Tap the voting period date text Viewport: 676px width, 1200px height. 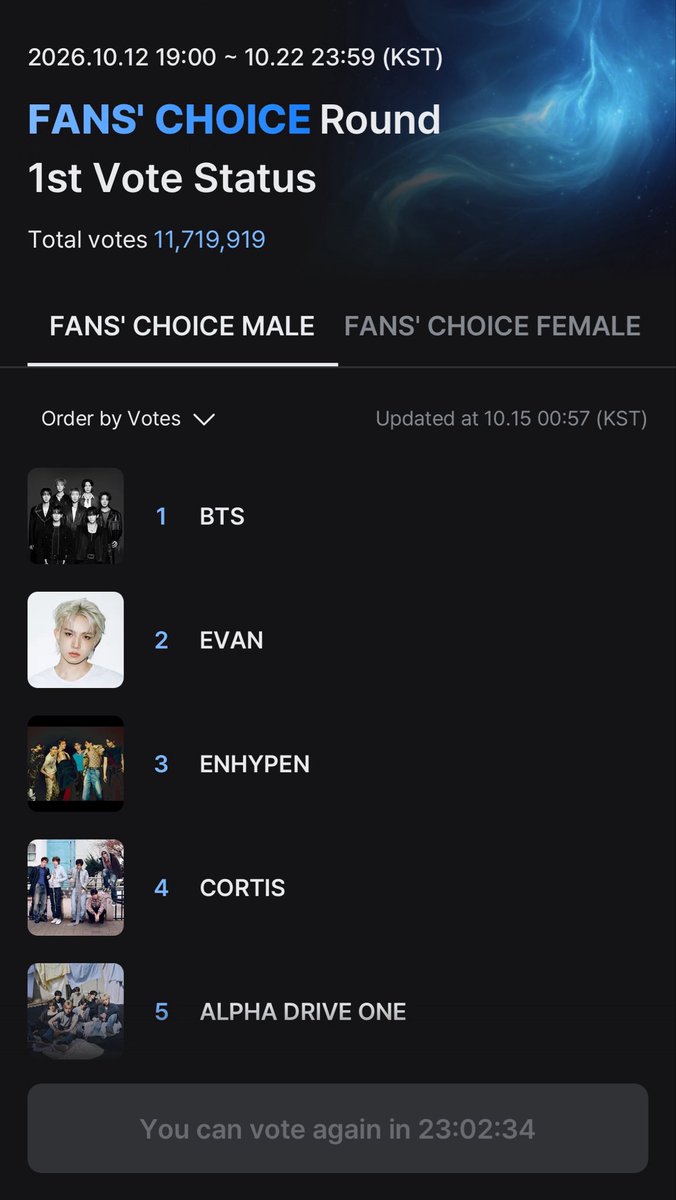[x=235, y=57]
